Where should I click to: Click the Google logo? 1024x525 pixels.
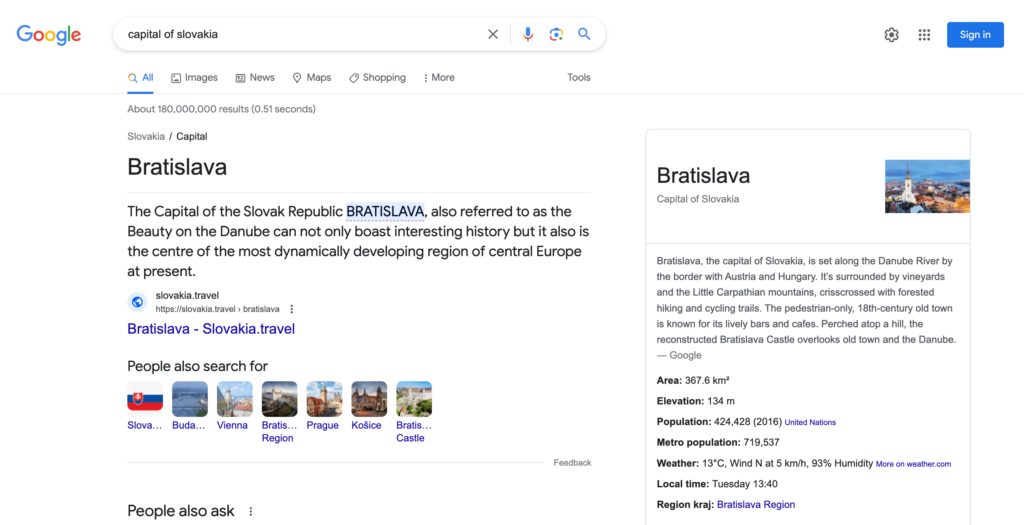click(49, 35)
